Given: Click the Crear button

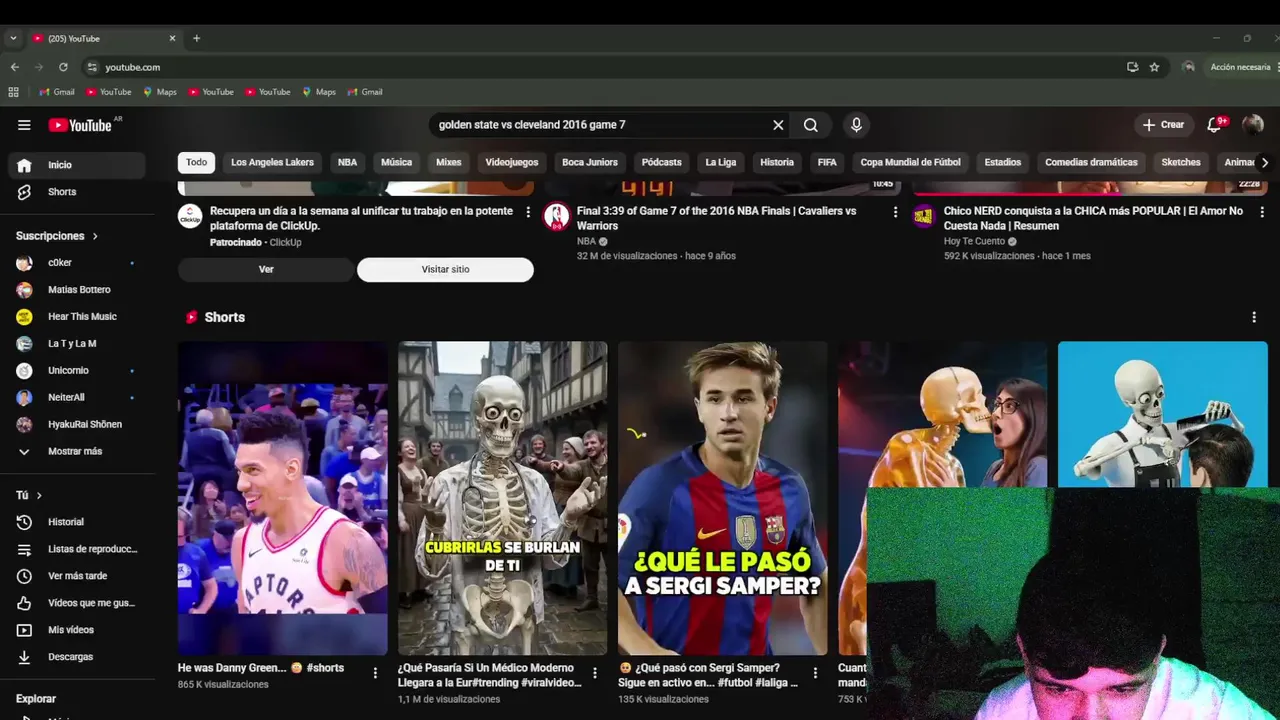Looking at the screenshot, I should [x=1163, y=125].
